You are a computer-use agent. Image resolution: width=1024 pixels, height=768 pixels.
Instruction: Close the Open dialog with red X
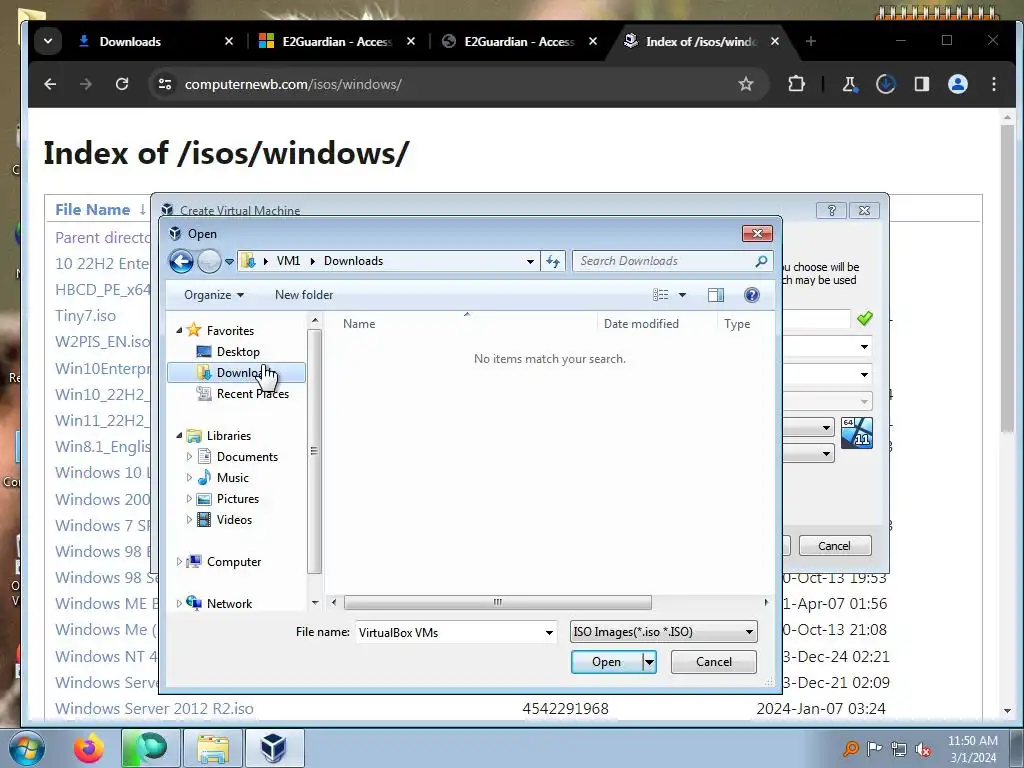[758, 233]
